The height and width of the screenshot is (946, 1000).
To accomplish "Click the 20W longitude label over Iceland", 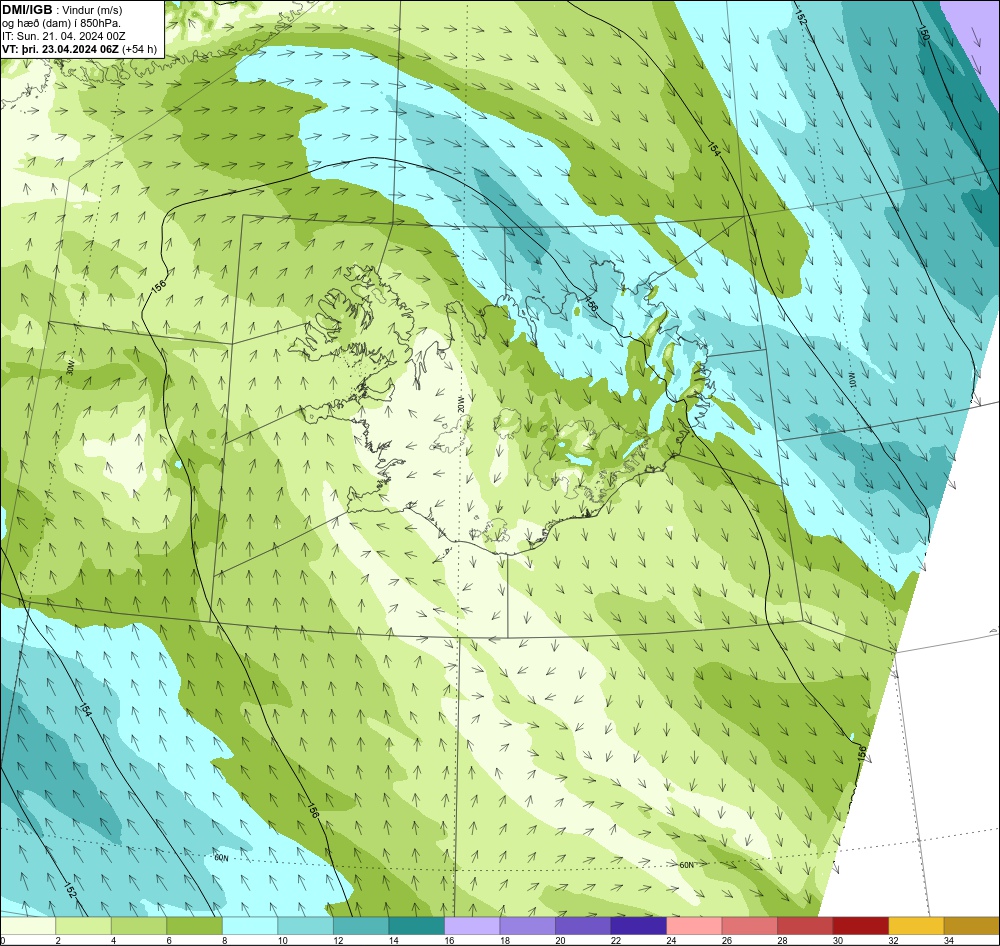I will (x=461, y=403).
